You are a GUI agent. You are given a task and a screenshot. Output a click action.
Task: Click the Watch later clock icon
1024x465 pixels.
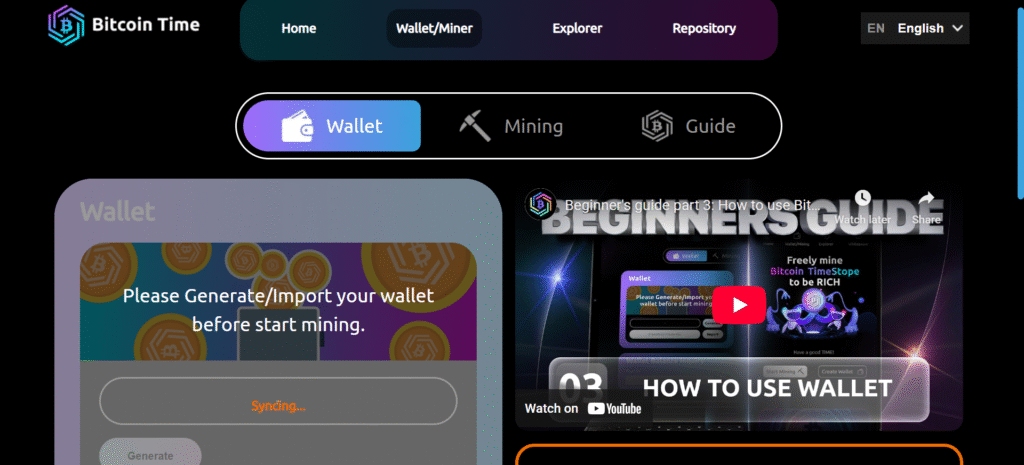tap(862, 198)
